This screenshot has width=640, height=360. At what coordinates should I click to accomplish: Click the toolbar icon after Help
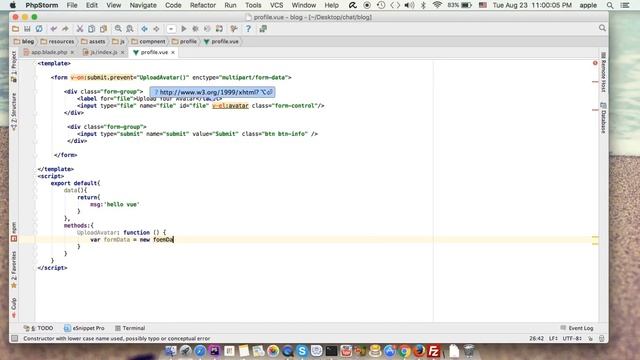tap(263, 29)
